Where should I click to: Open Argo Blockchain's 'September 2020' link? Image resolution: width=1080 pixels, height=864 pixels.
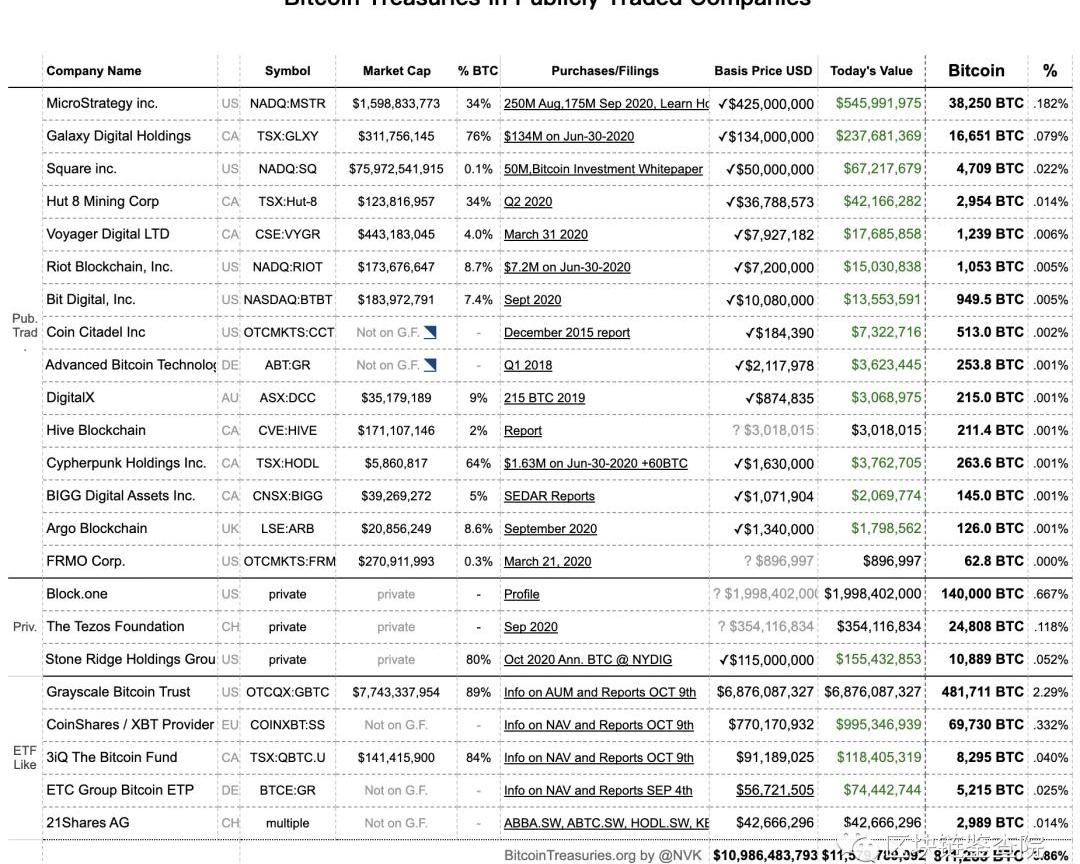tap(550, 529)
